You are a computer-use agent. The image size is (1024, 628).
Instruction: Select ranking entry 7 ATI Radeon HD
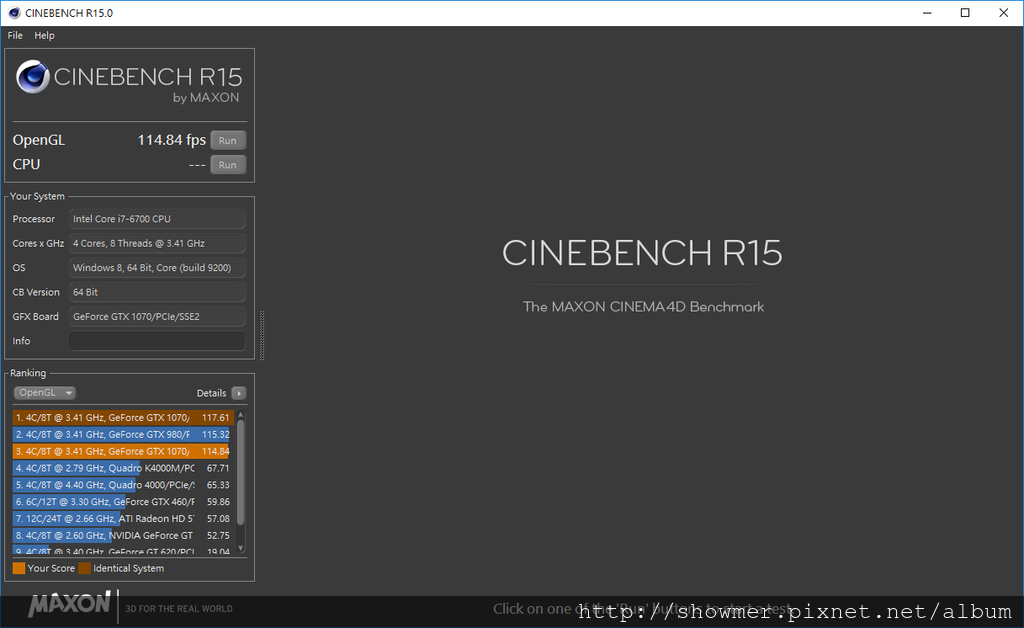click(x=123, y=519)
